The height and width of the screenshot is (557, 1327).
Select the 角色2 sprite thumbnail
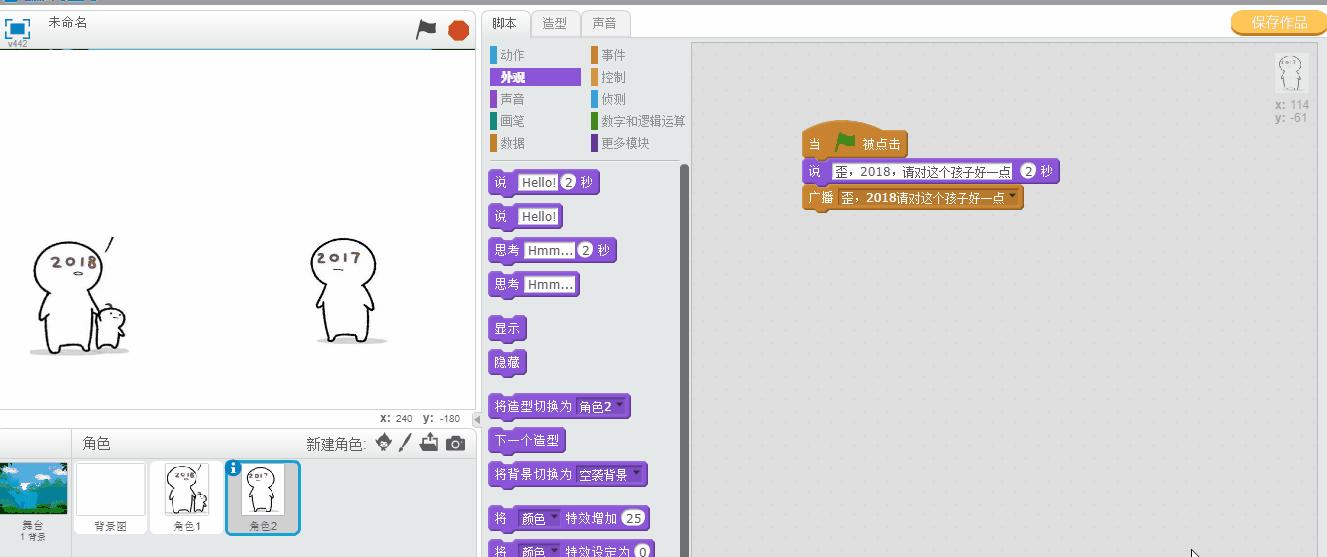click(263, 497)
